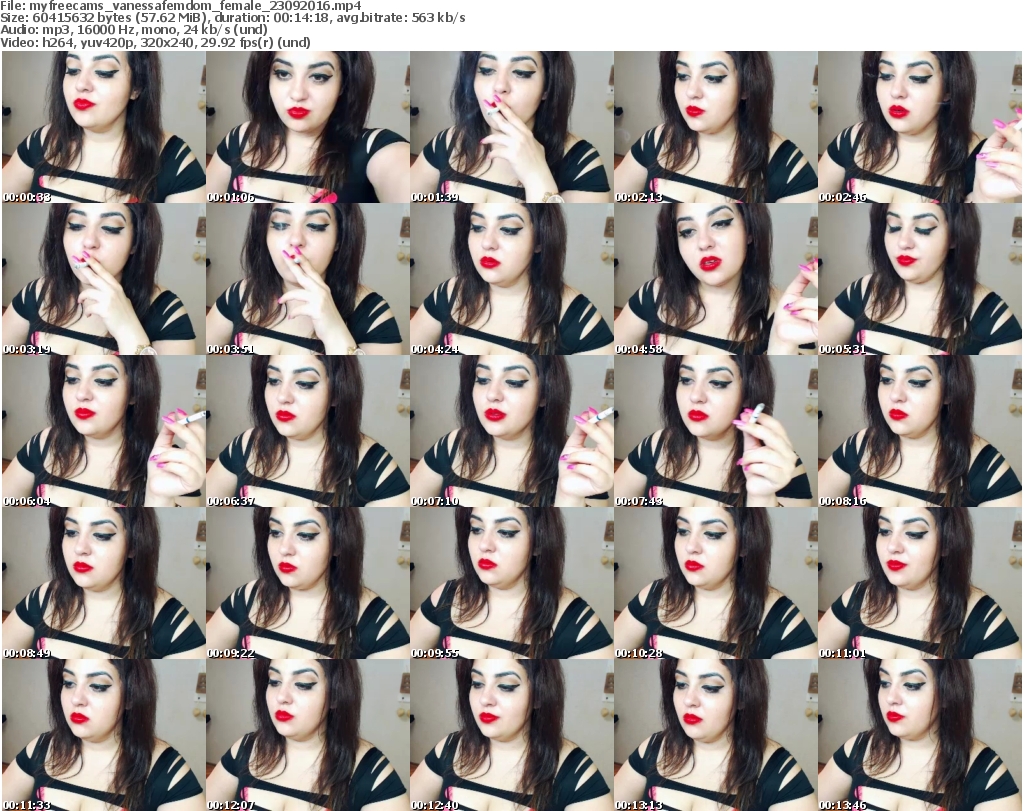Click the File name line in header
Viewport: 1024px width, 811px height.
181,6
